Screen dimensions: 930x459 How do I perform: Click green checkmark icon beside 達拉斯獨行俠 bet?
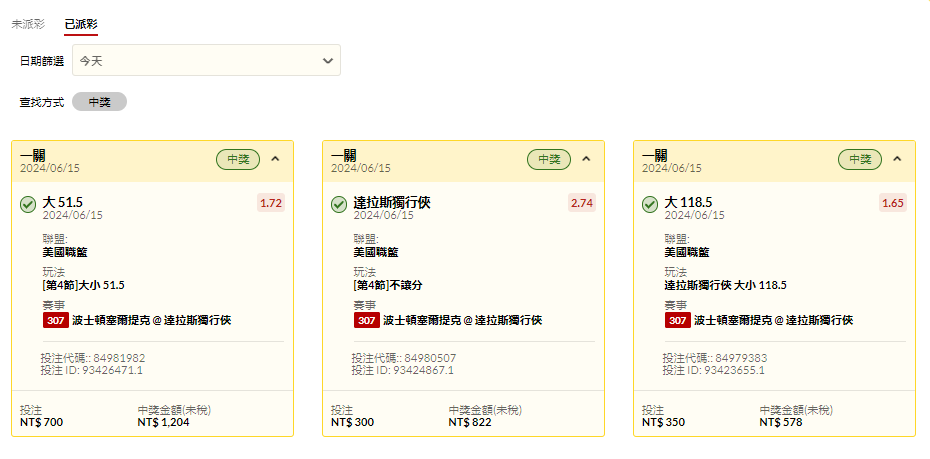pyautogui.click(x=339, y=205)
